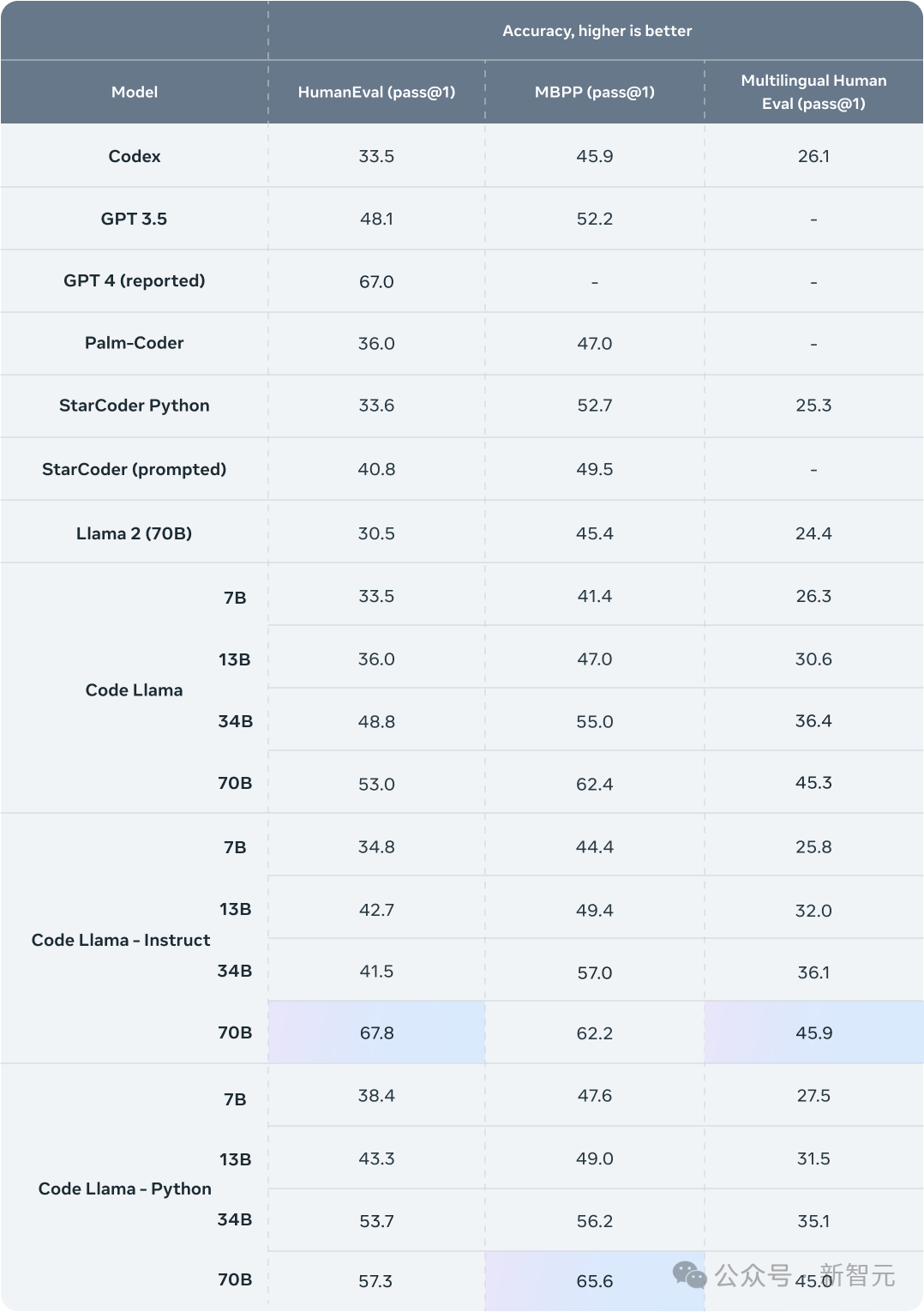Click the "HumanEval (pass@1)" column header

pyautogui.click(x=376, y=92)
